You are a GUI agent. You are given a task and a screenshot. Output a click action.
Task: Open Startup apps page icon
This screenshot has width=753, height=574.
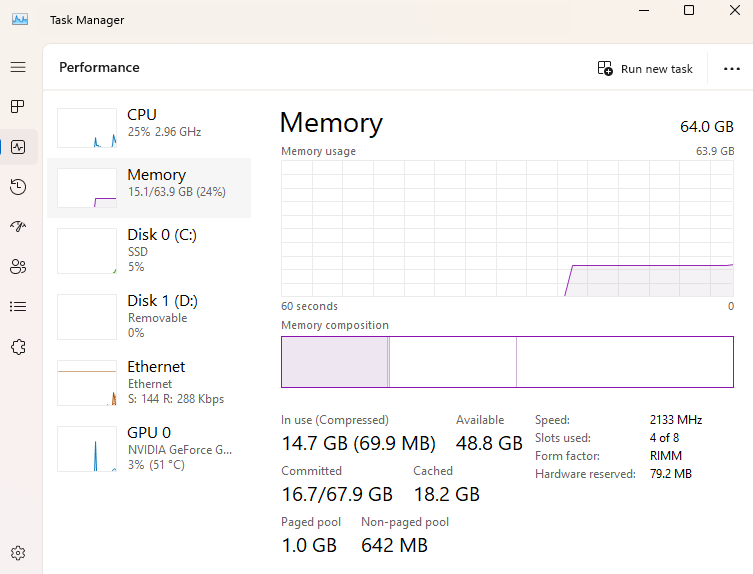(18, 226)
